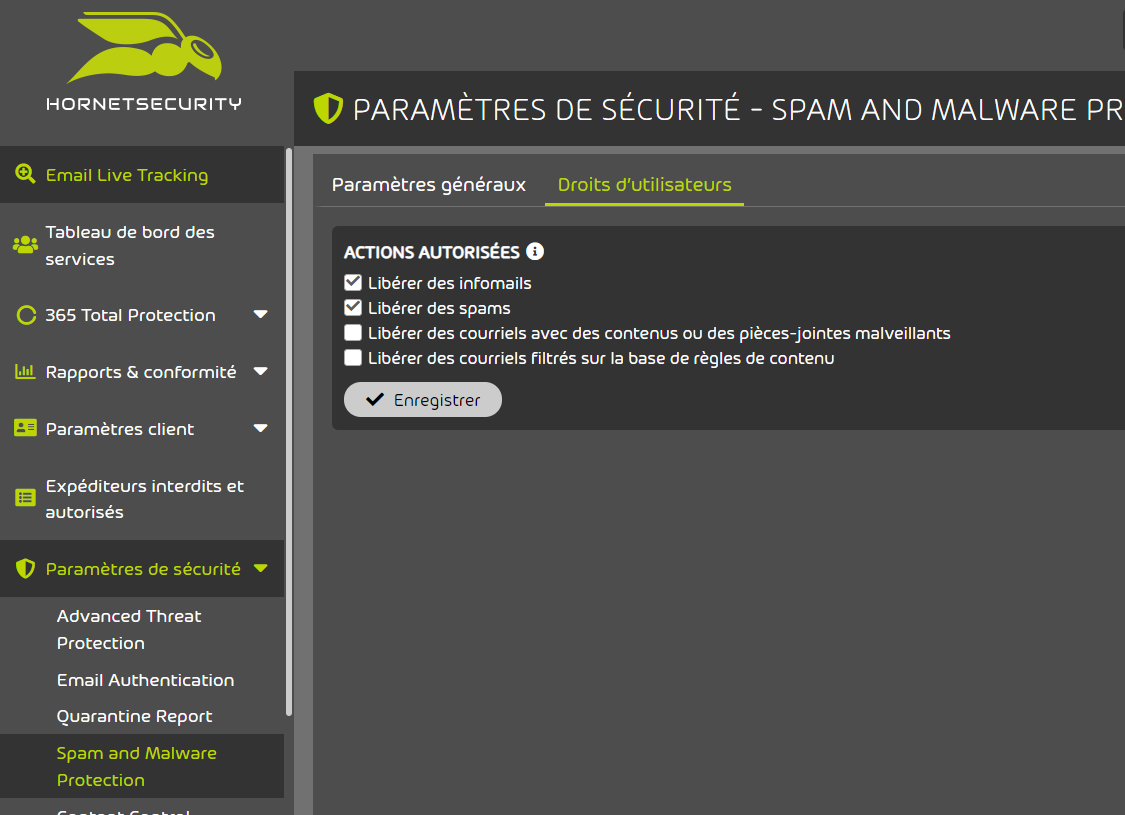Collapse Paramètres de sécurité submenu arrow
Viewport: 1125px width, 815px height.
(x=260, y=568)
